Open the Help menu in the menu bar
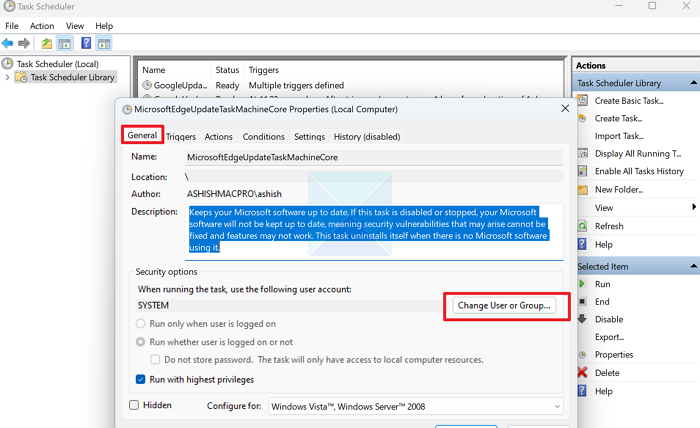The image size is (700, 428). click(104, 26)
